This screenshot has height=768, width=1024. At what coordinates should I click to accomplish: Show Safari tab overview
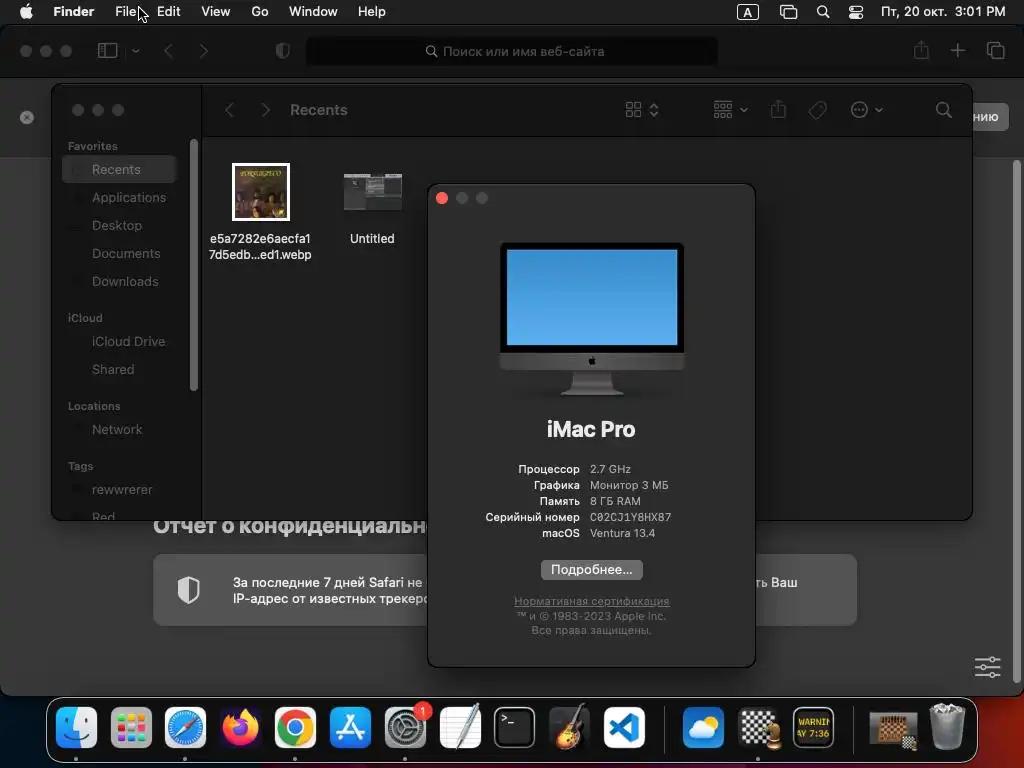(995, 50)
